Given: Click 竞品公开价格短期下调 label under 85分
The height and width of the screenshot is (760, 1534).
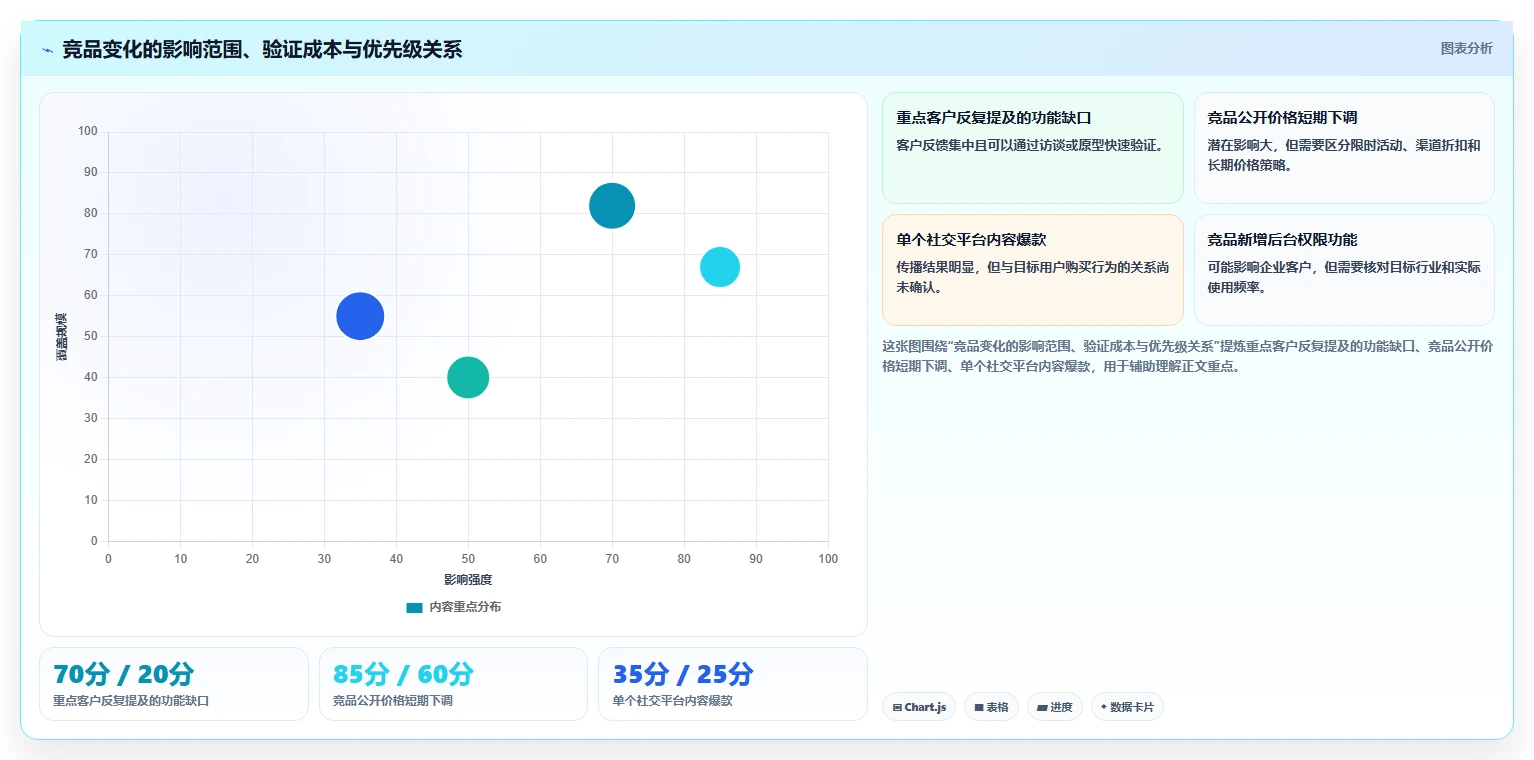Looking at the screenshot, I should tap(393, 701).
